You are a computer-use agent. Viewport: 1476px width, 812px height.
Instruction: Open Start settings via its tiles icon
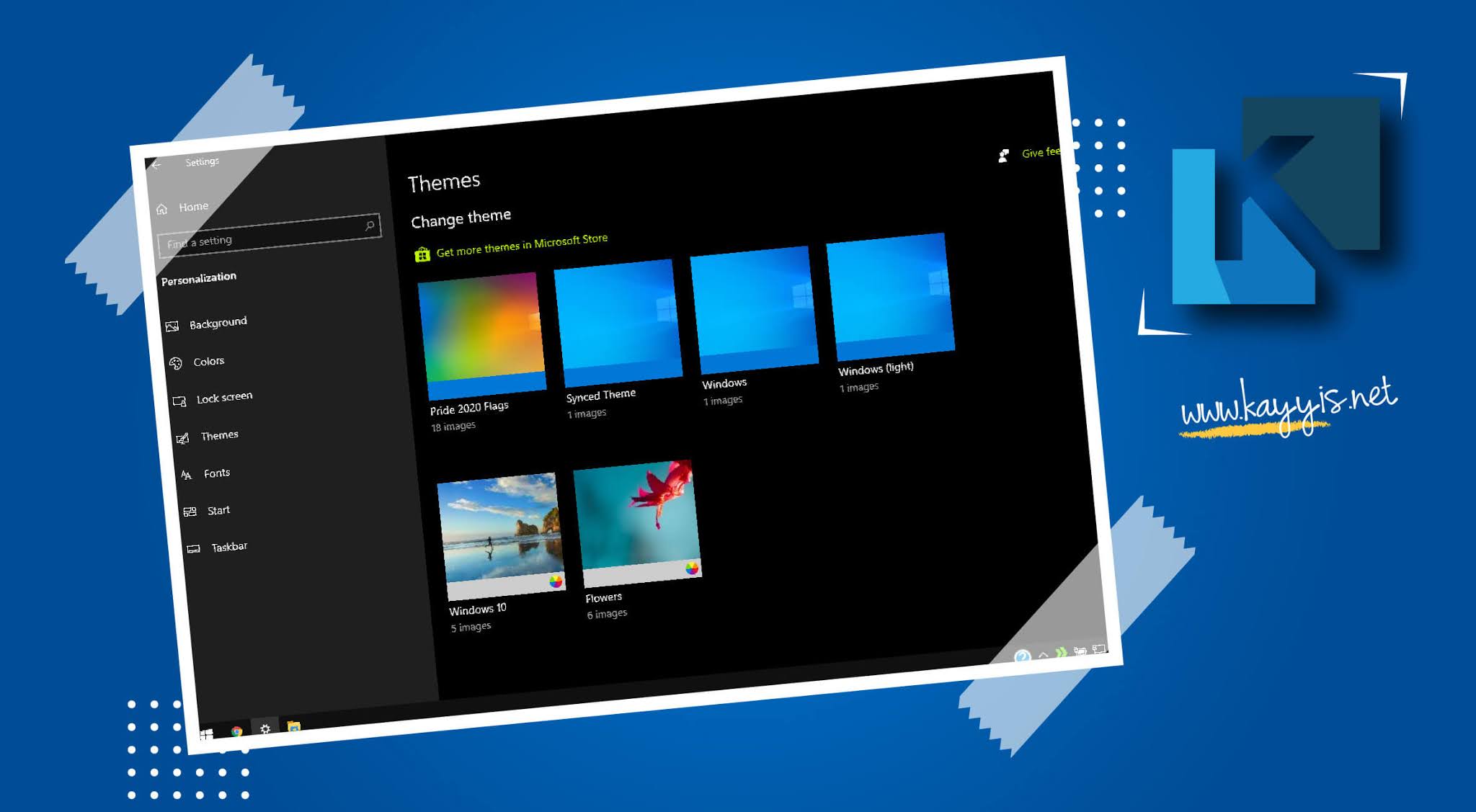pos(190,512)
